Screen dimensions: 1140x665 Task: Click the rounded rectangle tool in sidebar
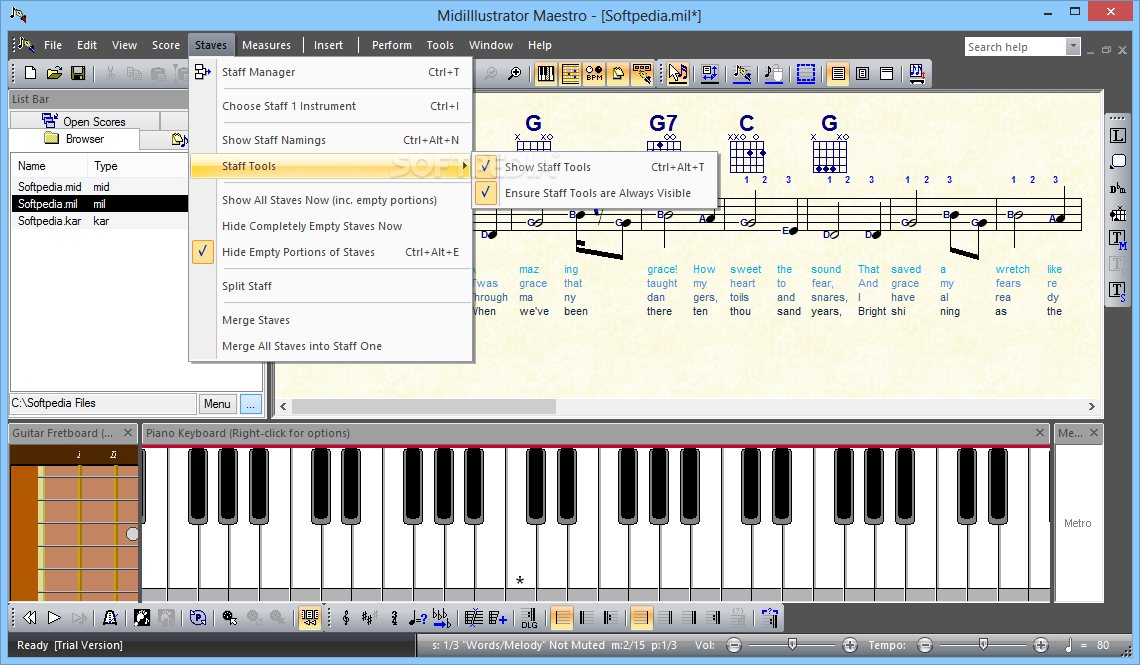1117,161
